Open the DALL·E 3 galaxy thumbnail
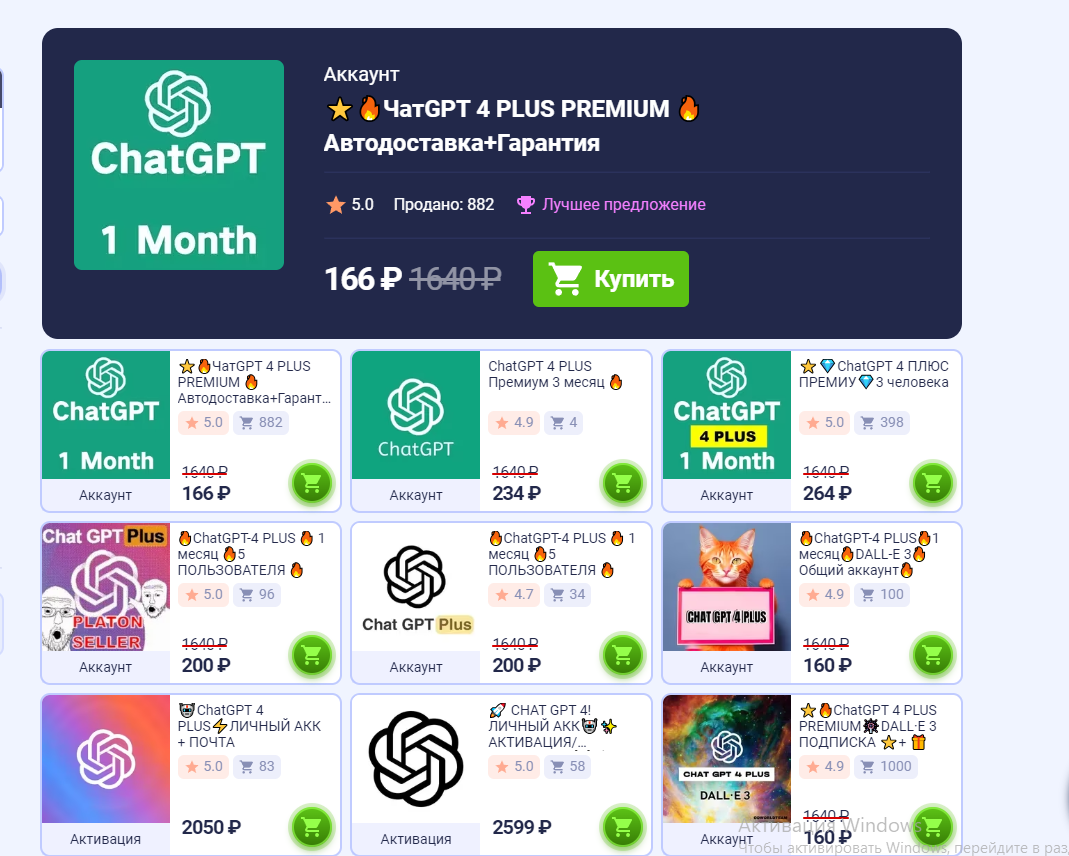 [727, 759]
